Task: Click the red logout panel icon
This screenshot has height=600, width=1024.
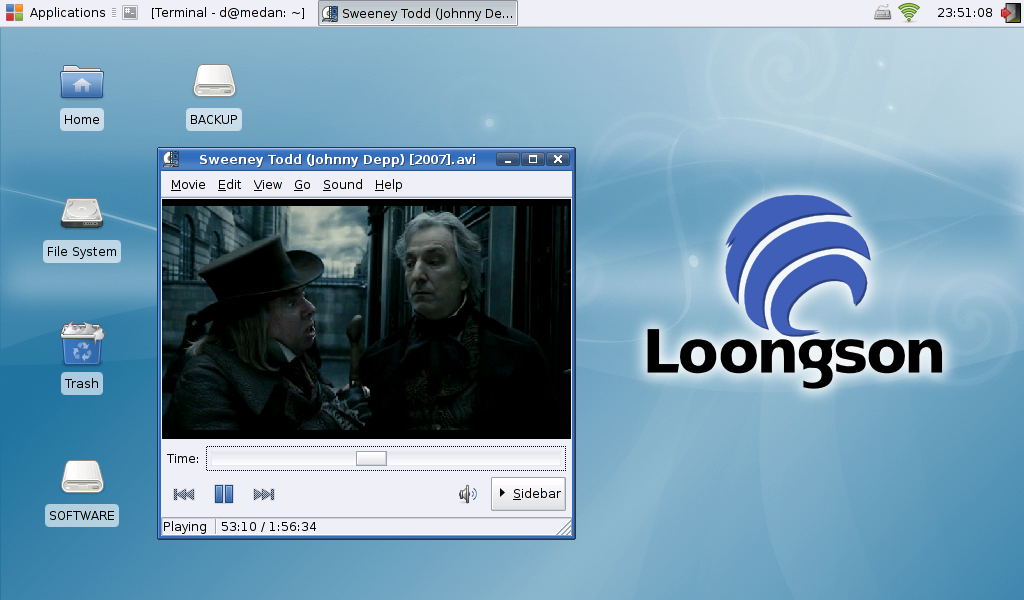Action: point(1011,12)
